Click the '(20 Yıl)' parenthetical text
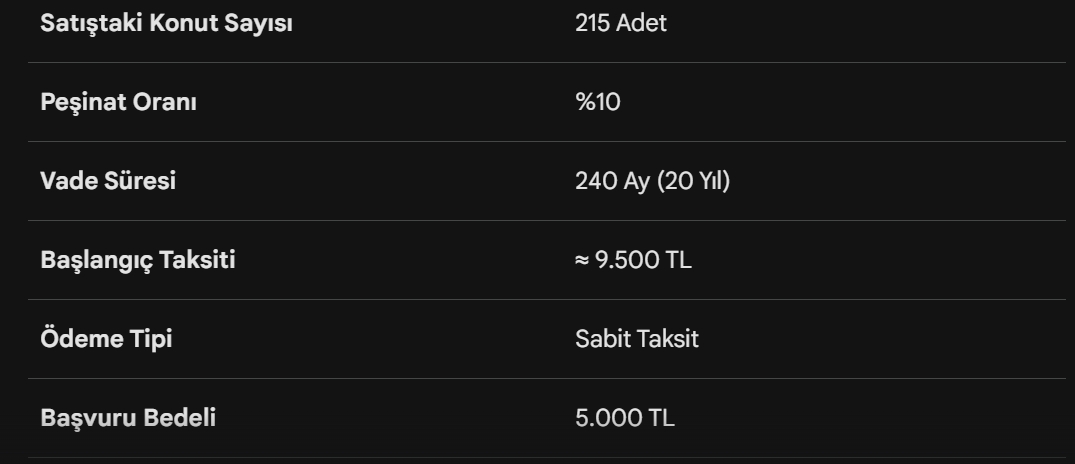Image resolution: width=1075 pixels, height=464 pixels. pos(693,181)
